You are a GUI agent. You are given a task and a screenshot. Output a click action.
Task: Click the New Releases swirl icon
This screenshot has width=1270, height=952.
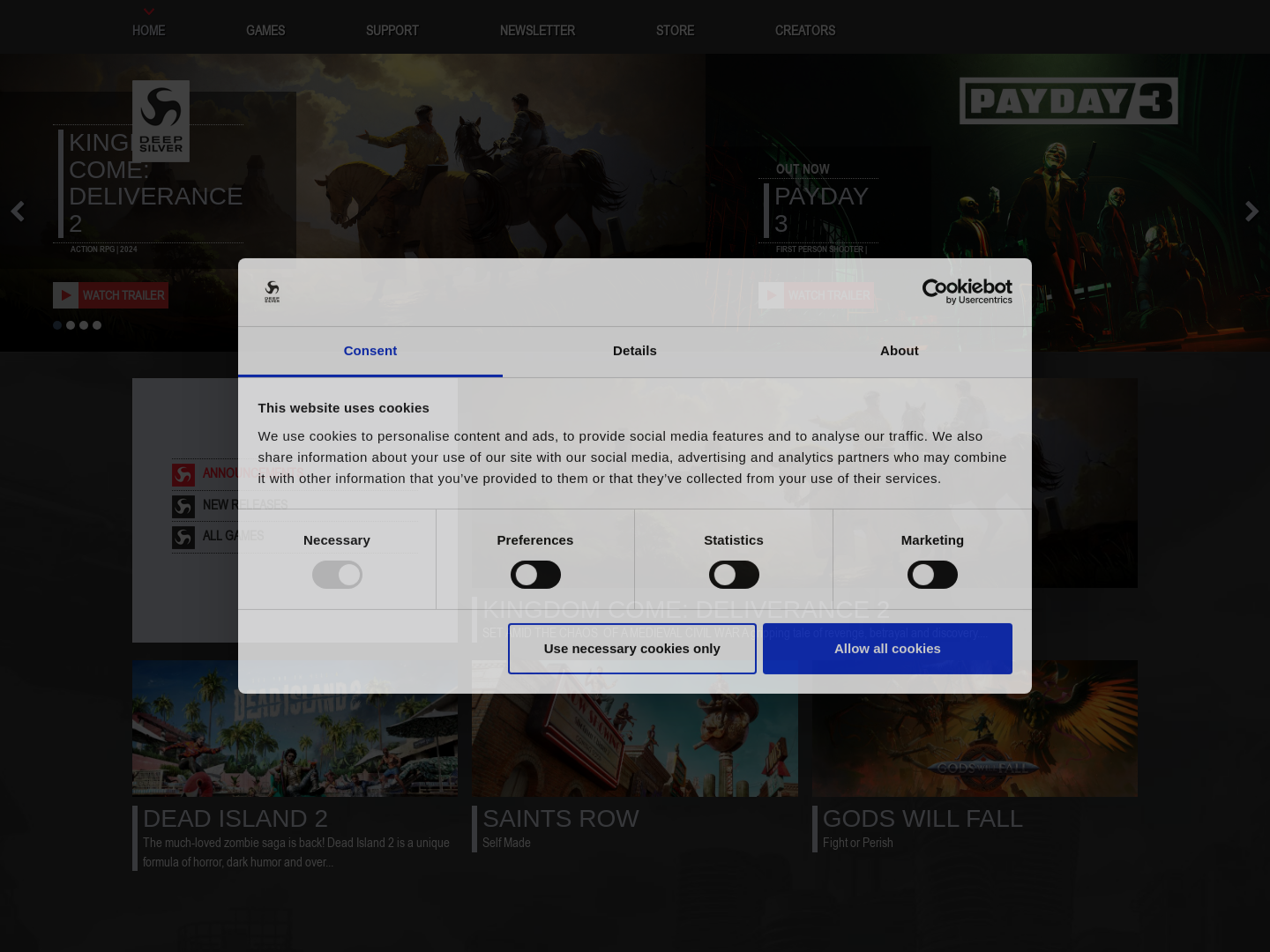(183, 506)
